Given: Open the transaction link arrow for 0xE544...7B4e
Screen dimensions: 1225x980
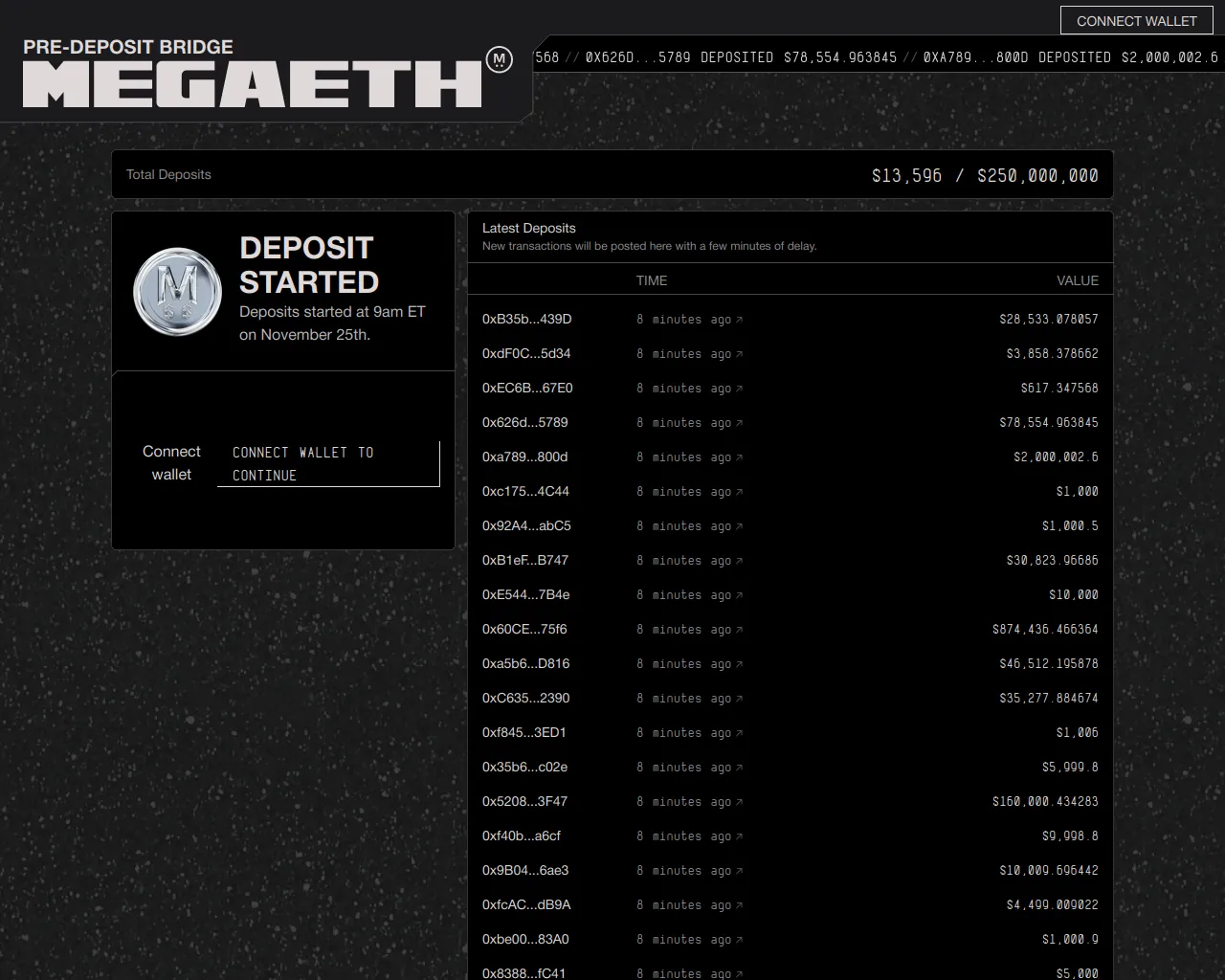Looking at the screenshot, I should 739,595.
